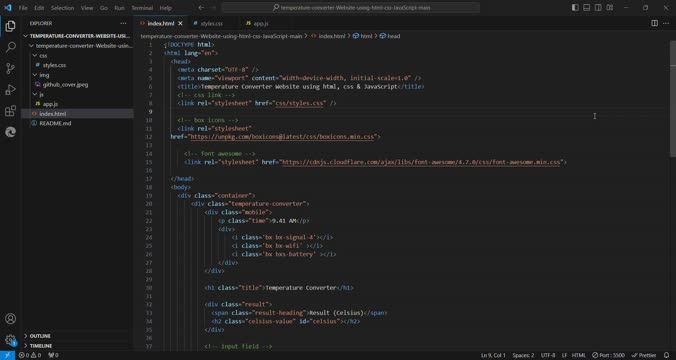Click the command center search box
The image size is (676, 360).
tap(351, 7)
